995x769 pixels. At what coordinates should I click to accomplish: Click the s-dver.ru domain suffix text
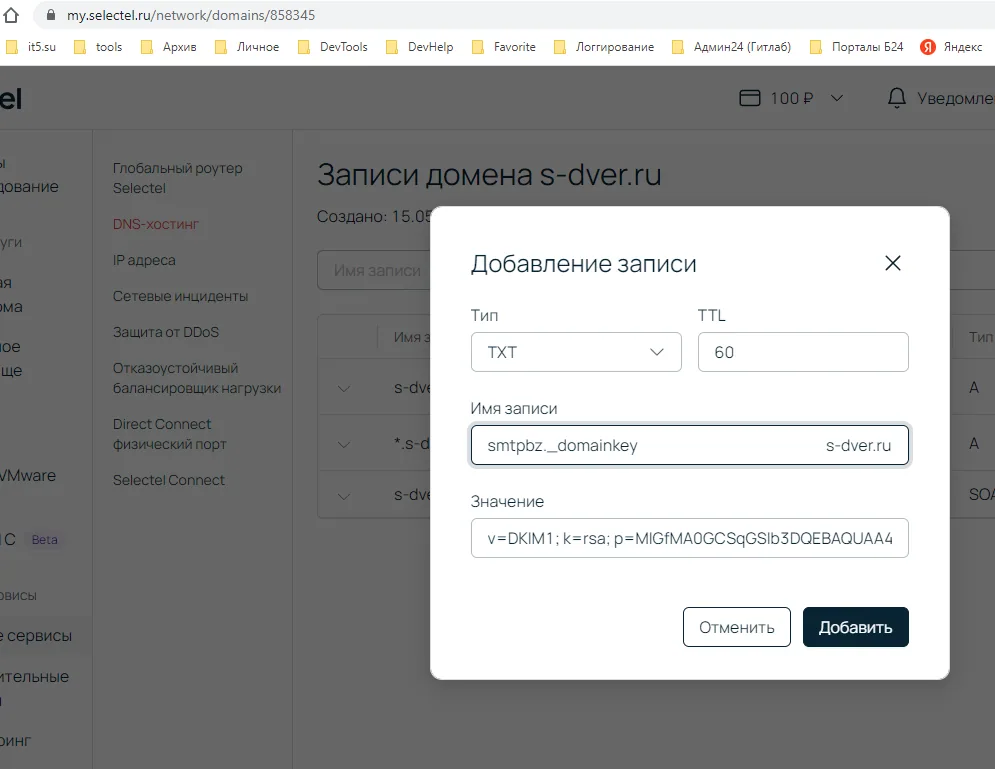click(x=858, y=445)
